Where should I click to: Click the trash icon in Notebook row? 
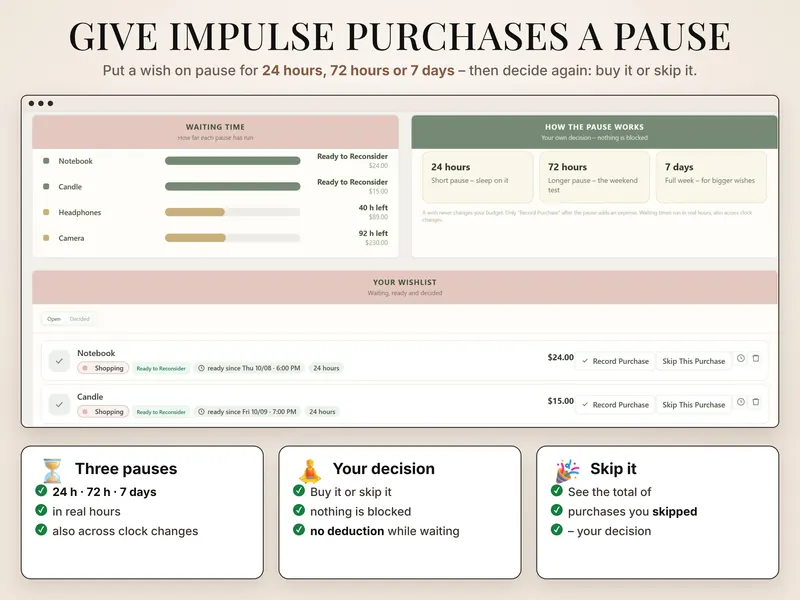coord(756,358)
